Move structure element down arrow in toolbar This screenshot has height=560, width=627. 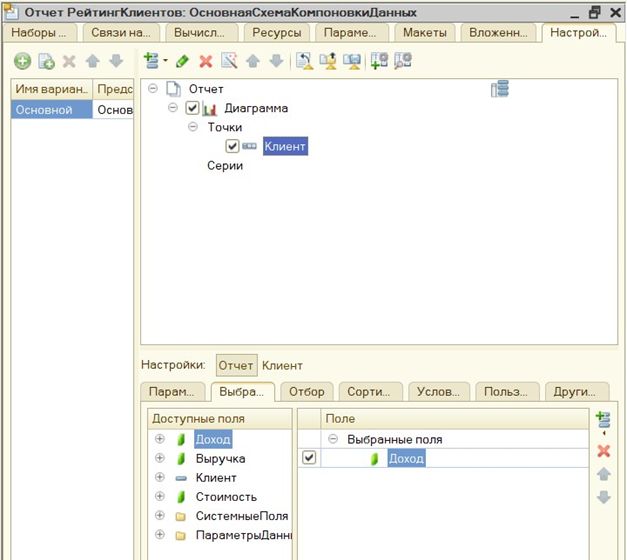[x=276, y=61]
